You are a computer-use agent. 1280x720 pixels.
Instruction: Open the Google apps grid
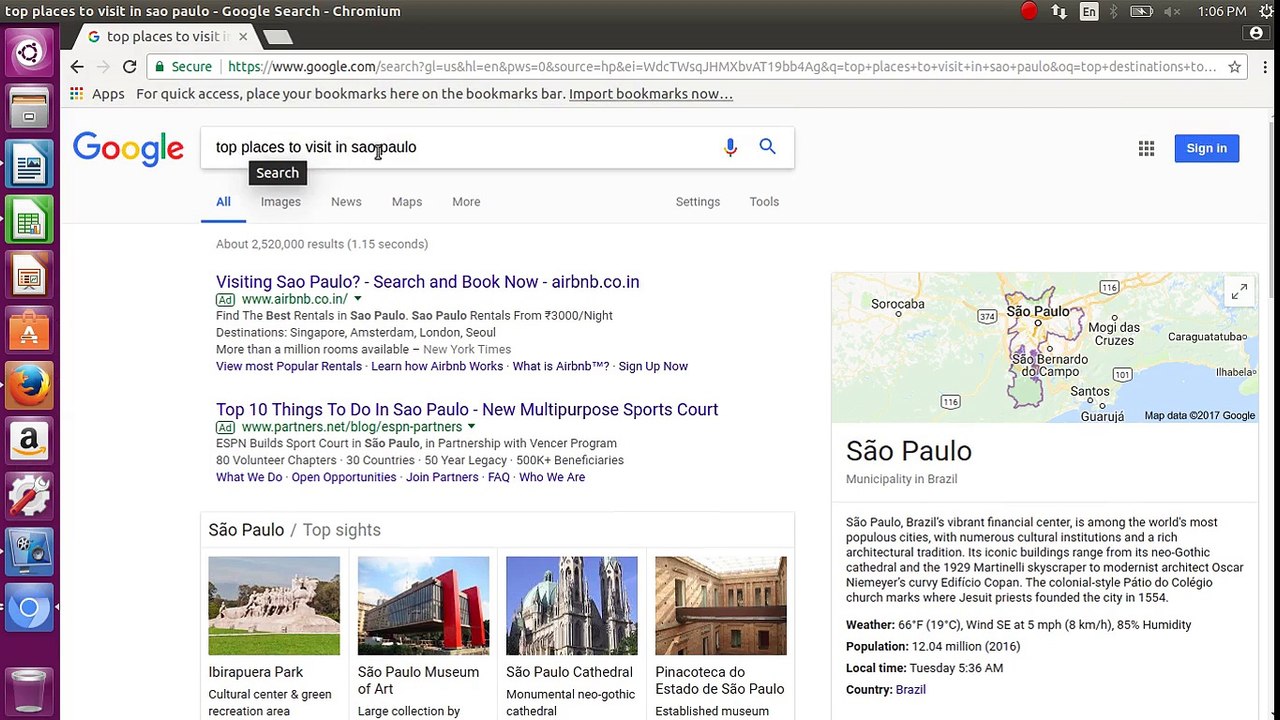click(x=1146, y=148)
